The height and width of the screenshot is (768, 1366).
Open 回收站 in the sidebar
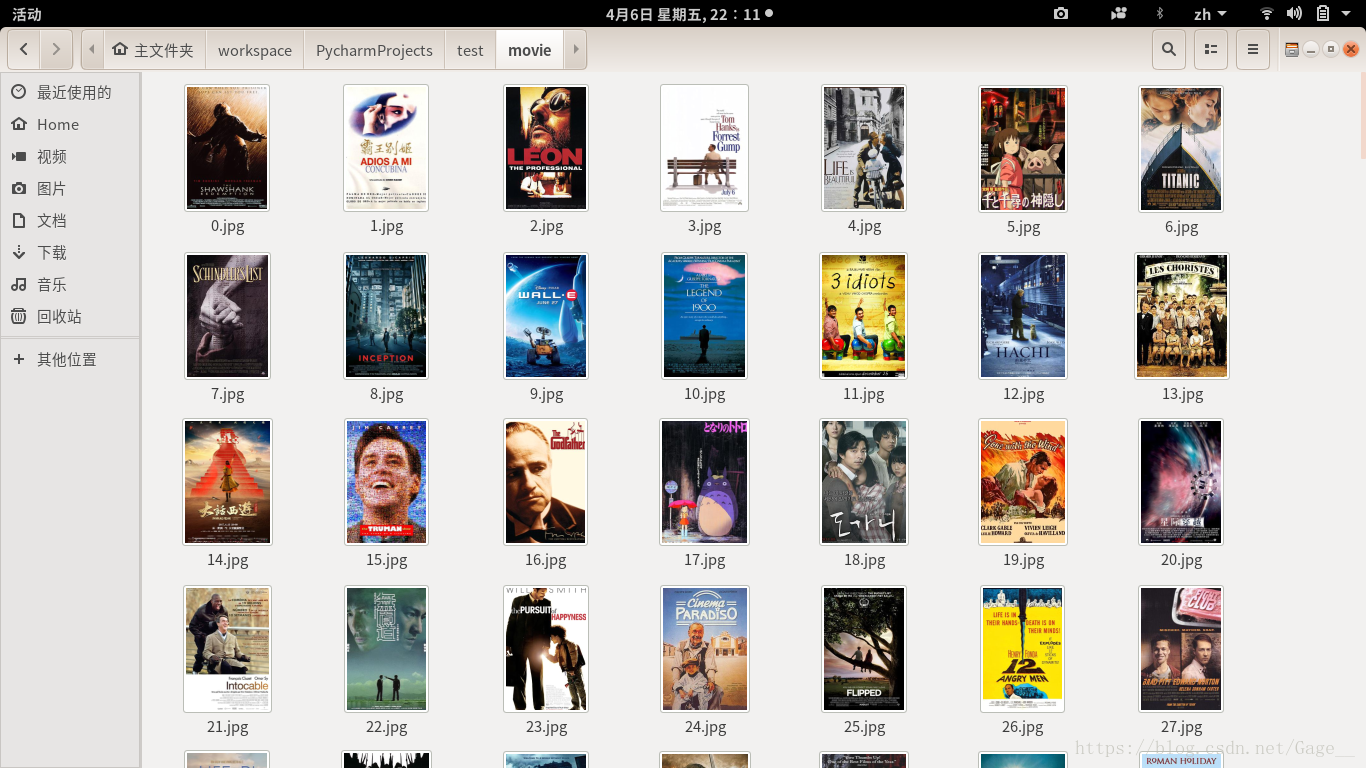tap(70, 316)
